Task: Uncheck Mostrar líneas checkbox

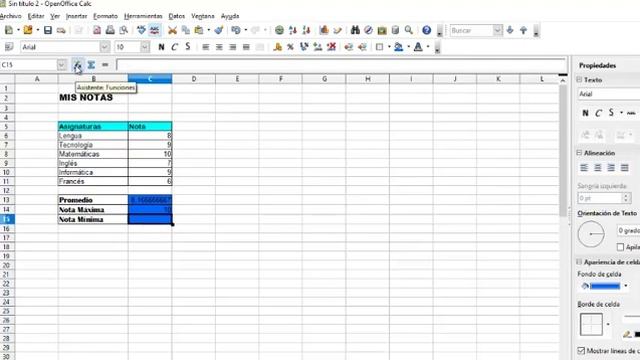Action: click(x=581, y=351)
